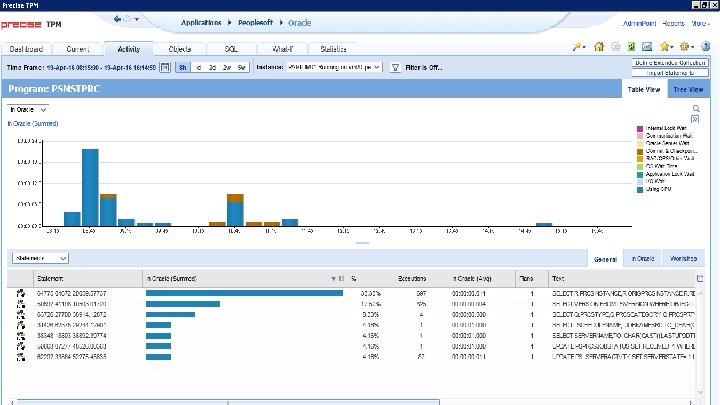Screen dimensions: 720x405
Task: Click Peoplesoft in the breadcrumb
Action: [x=255, y=22]
